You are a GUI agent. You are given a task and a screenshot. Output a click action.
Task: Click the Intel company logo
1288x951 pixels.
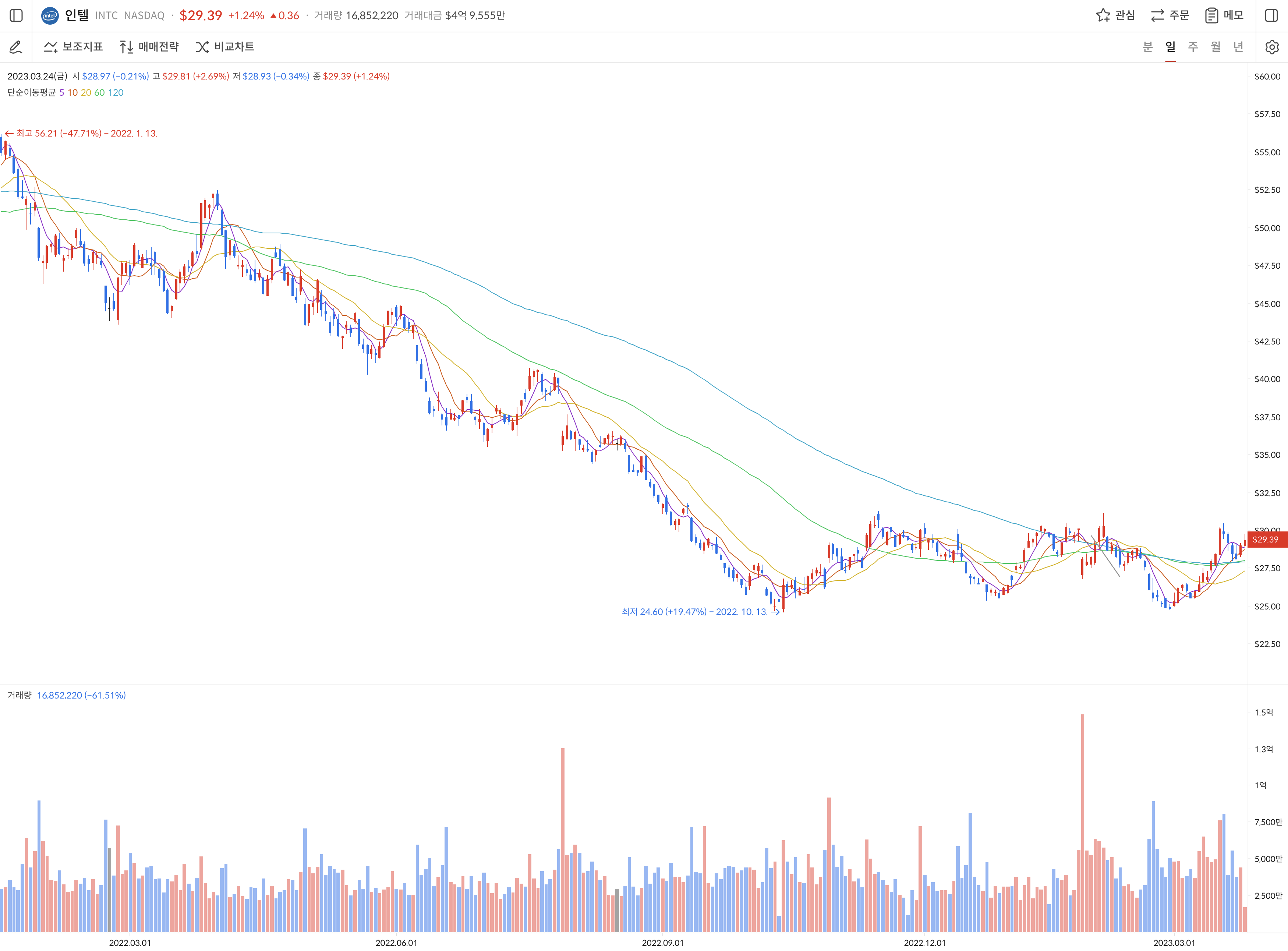(50, 15)
